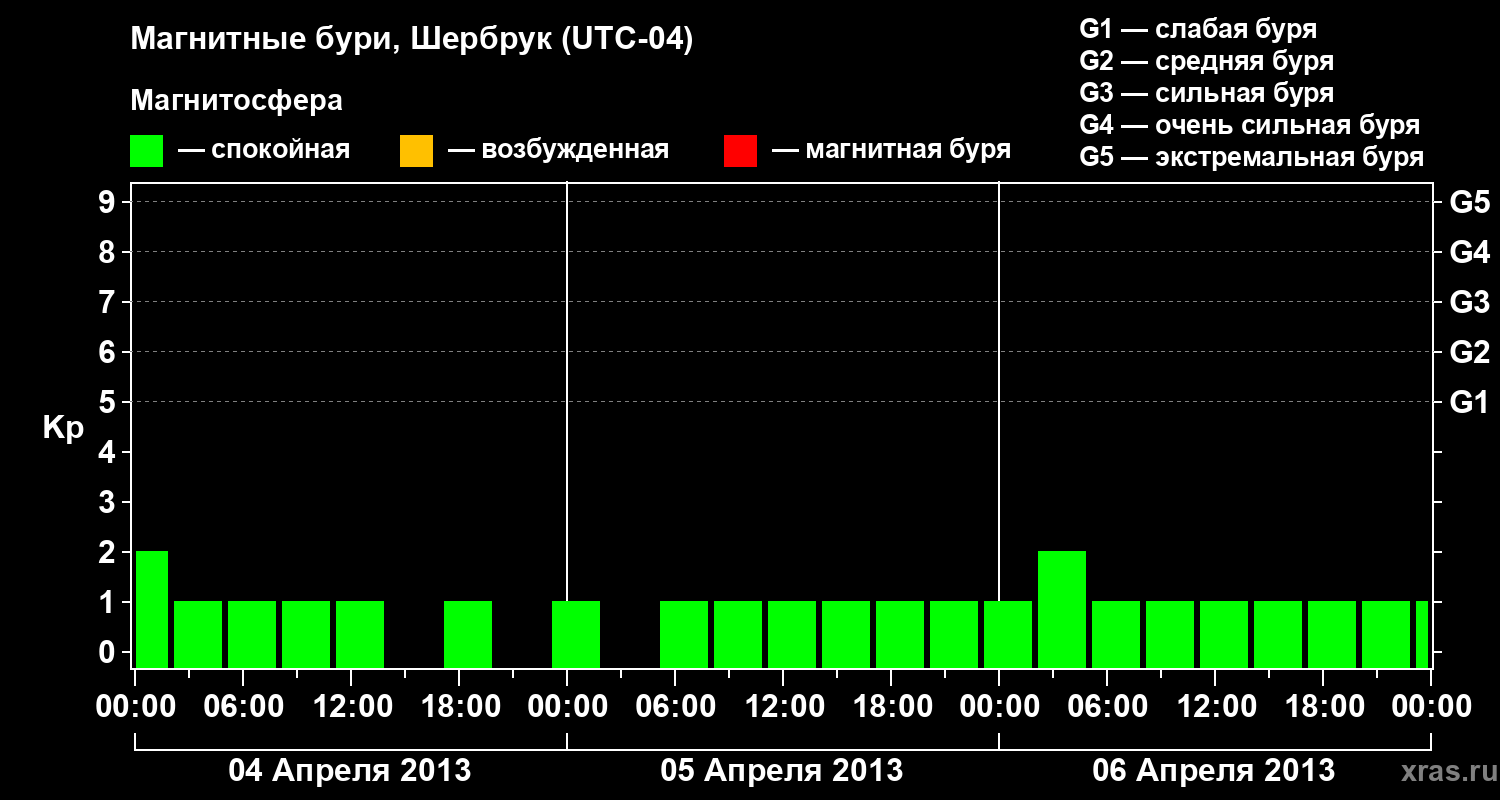Click the 'Kp' axis label
Viewport: 1500px width, 800px height.
pyautogui.click(x=63, y=428)
